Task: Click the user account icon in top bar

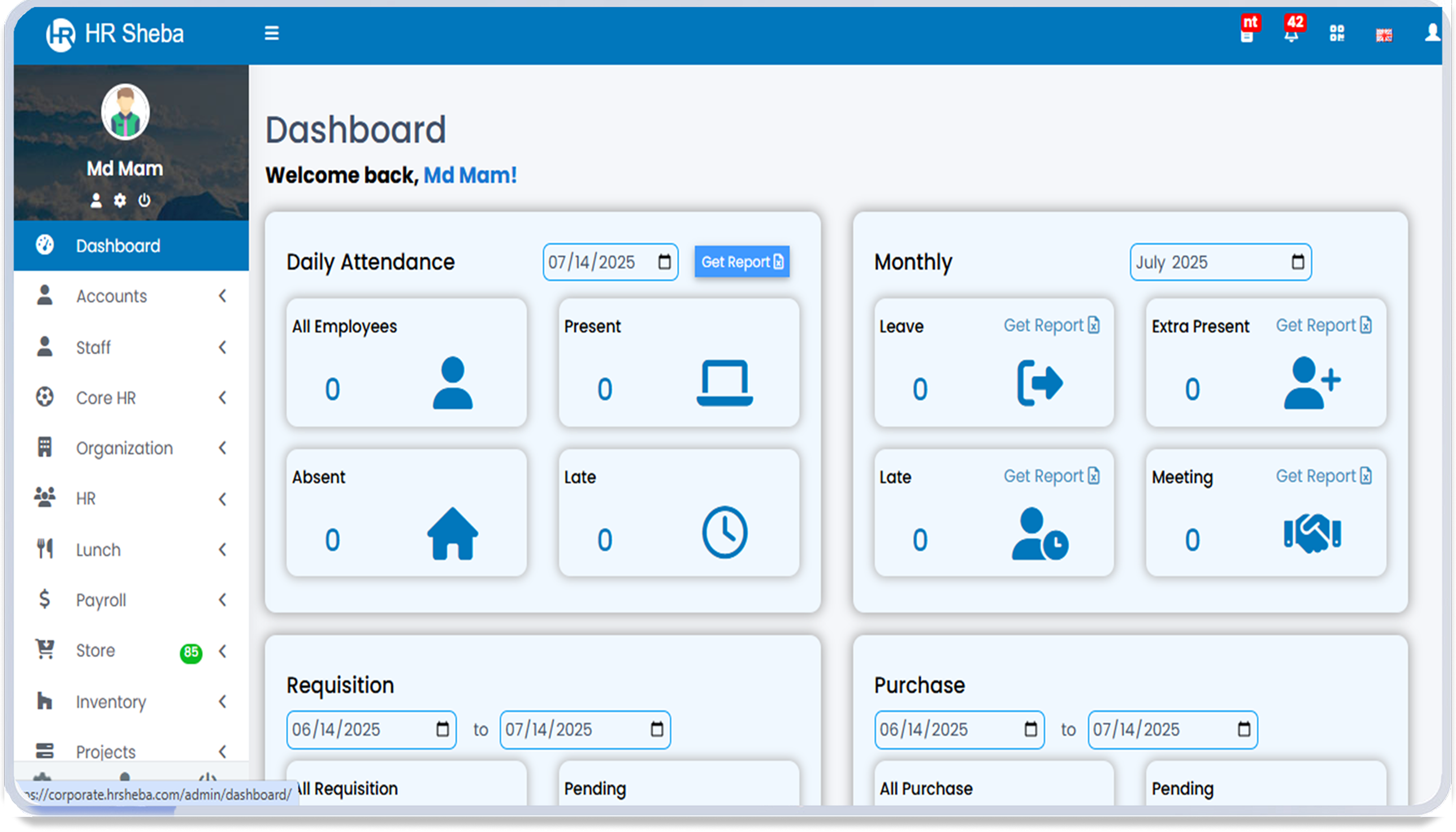Action: click(1432, 33)
